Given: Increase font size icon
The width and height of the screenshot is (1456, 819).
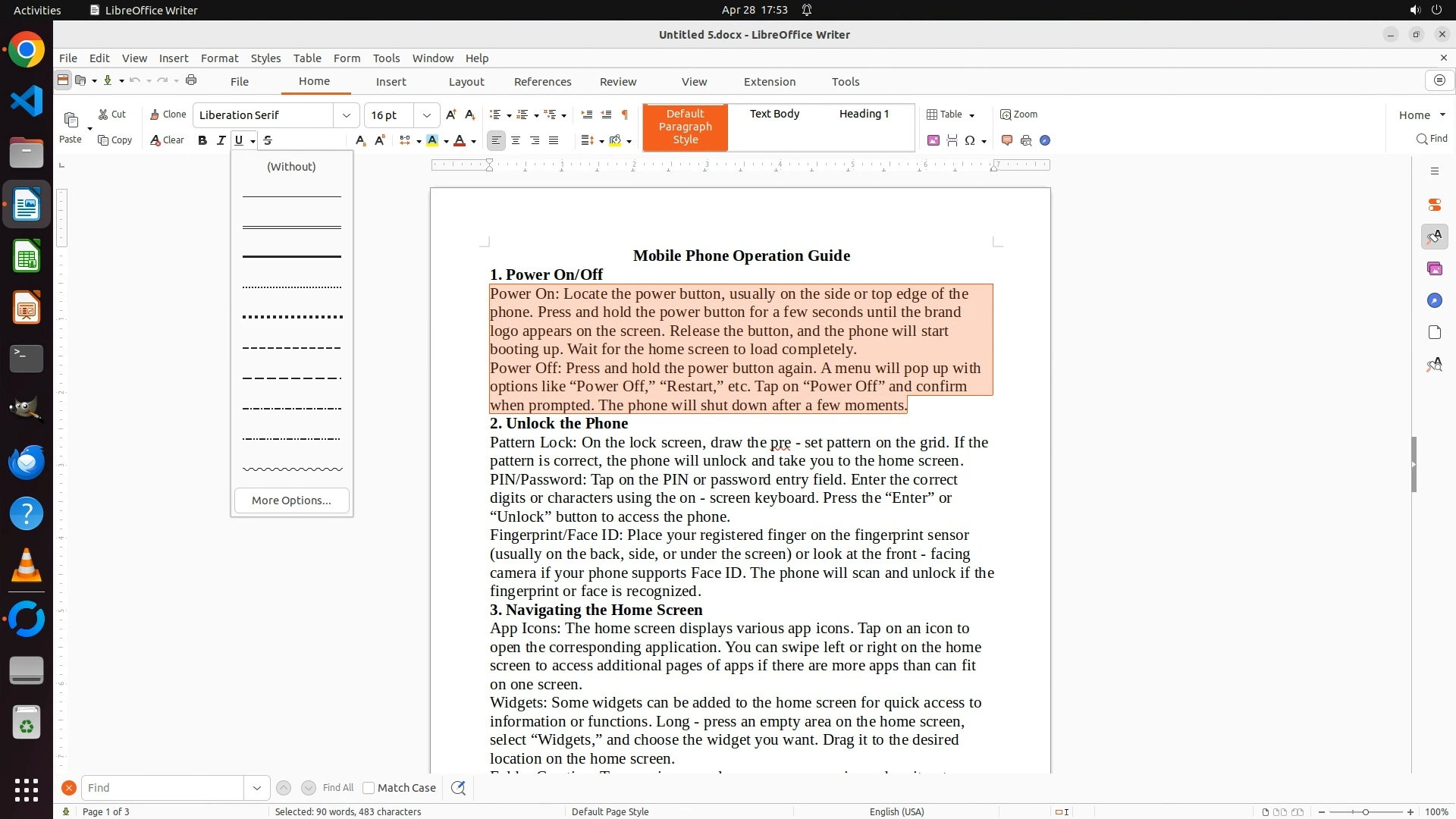Looking at the screenshot, I should coord(451,115).
